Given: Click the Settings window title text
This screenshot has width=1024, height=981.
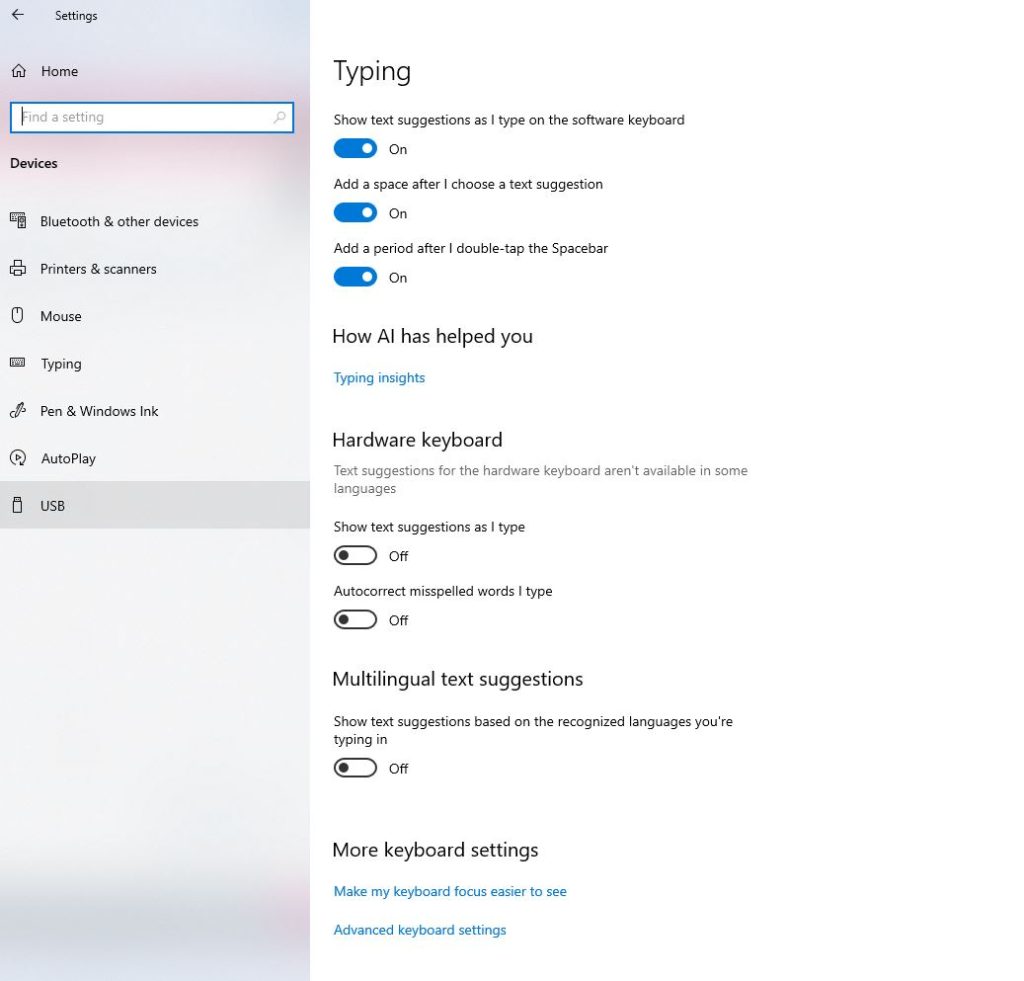Looking at the screenshot, I should click(76, 16).
